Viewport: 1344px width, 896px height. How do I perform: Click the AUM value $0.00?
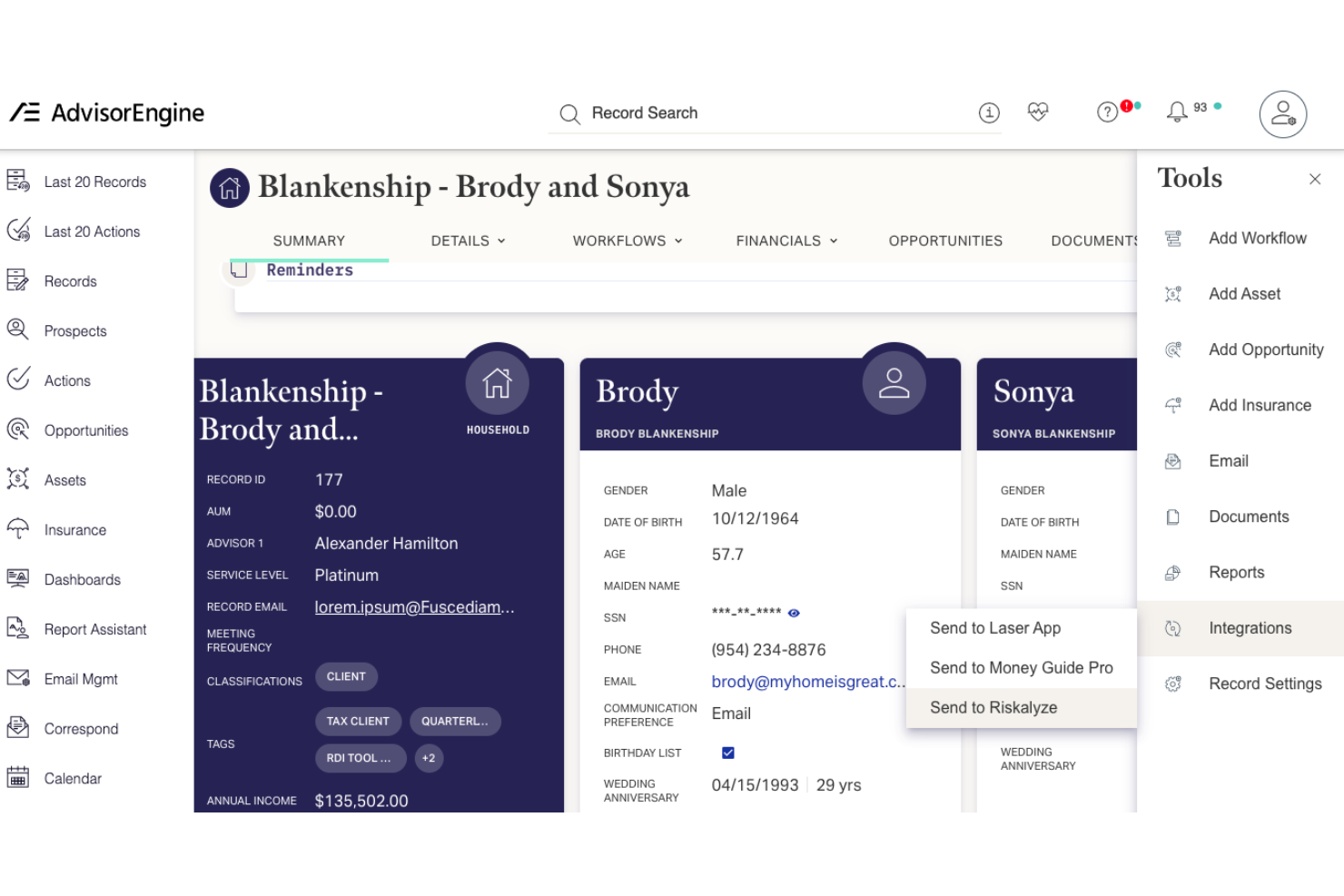(x=336, y=511)
